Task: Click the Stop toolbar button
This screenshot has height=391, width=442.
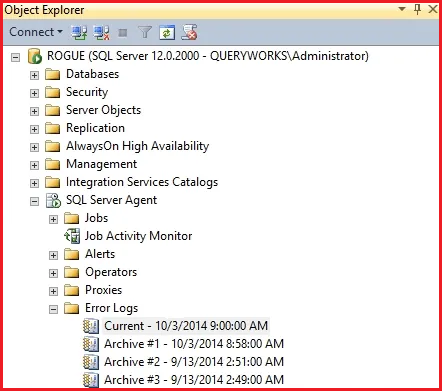Action: pos(123,33)
